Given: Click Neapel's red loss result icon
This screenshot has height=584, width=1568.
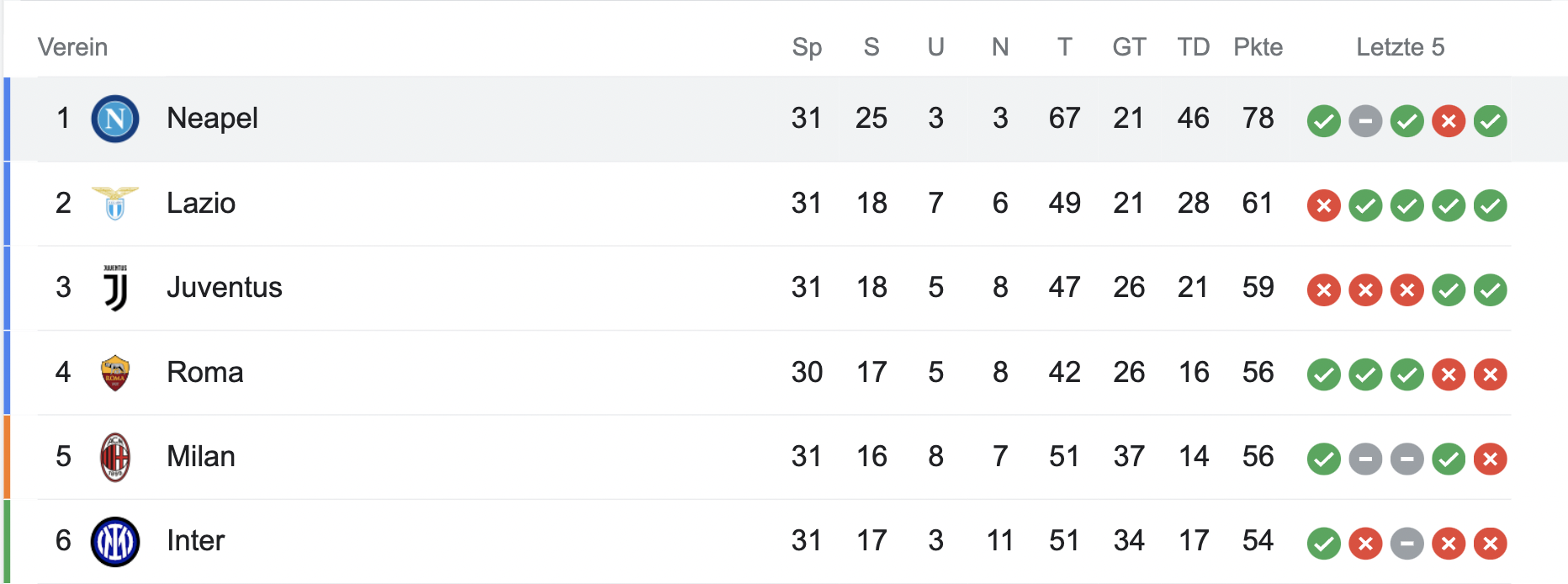Looking at the screenshot, I should click(1449, 121).
